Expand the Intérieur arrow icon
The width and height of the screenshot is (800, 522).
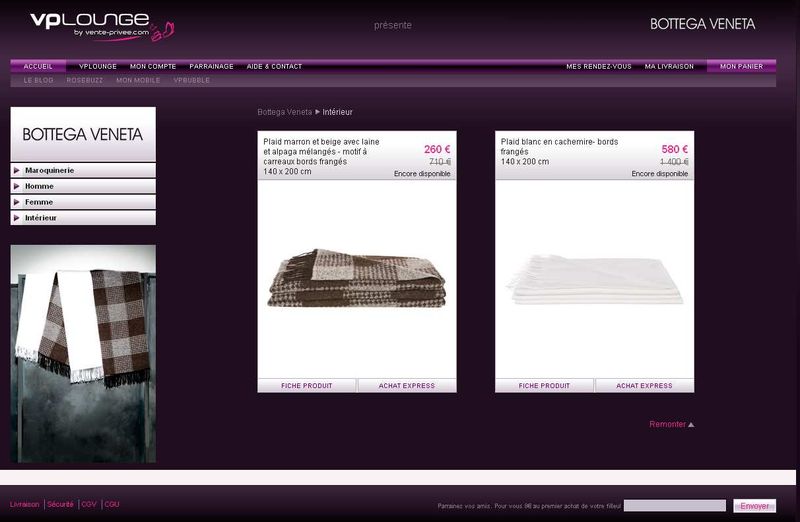[x=16, y=218]
